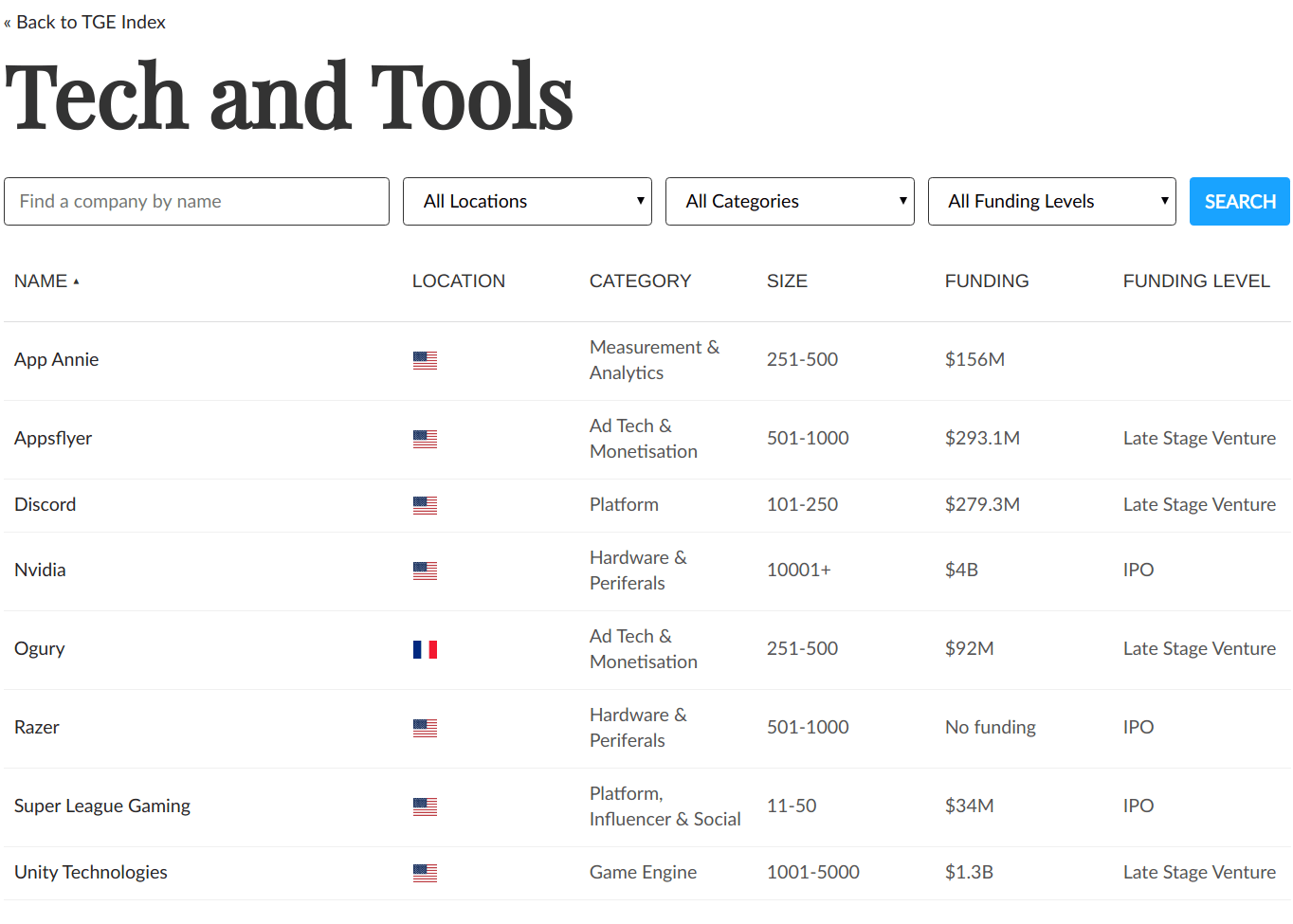Open the Razer company entry
Viewport: 1293px width, 924px height.
coord(37,728)
